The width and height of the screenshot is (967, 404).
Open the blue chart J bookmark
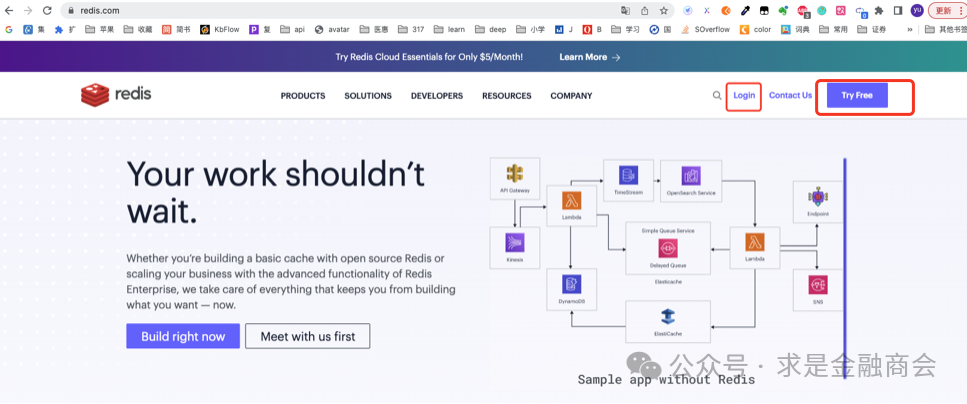[x=564, y=29]
